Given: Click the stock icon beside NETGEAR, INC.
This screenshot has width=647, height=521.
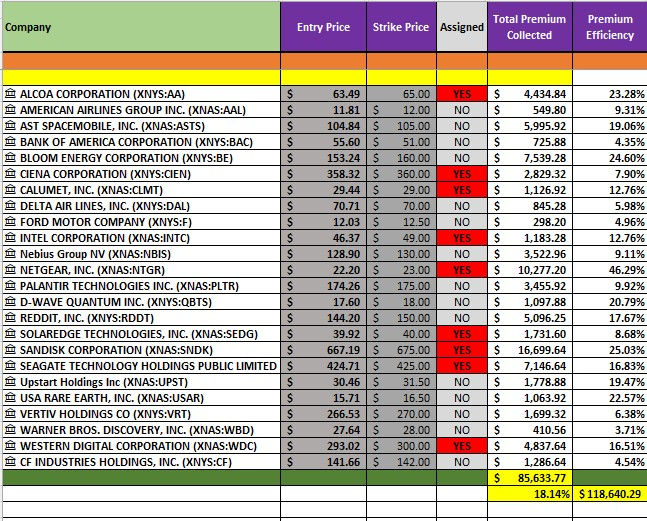Looking at the screenshot, I should pos(10,270).
